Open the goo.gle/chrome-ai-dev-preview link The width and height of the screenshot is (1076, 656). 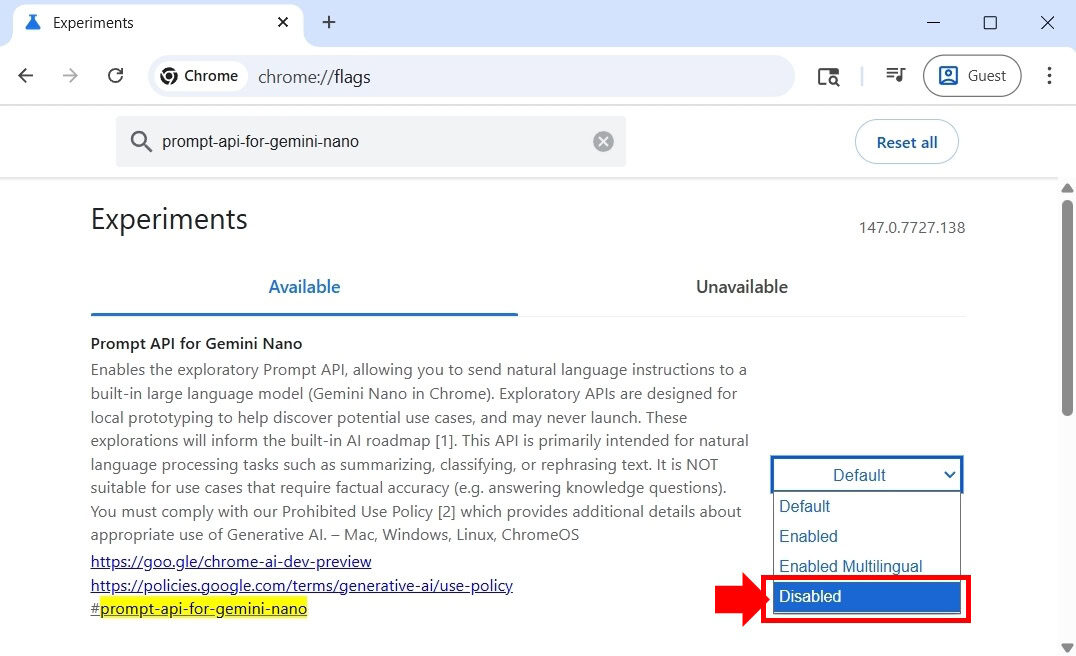[x=231, y=561]
